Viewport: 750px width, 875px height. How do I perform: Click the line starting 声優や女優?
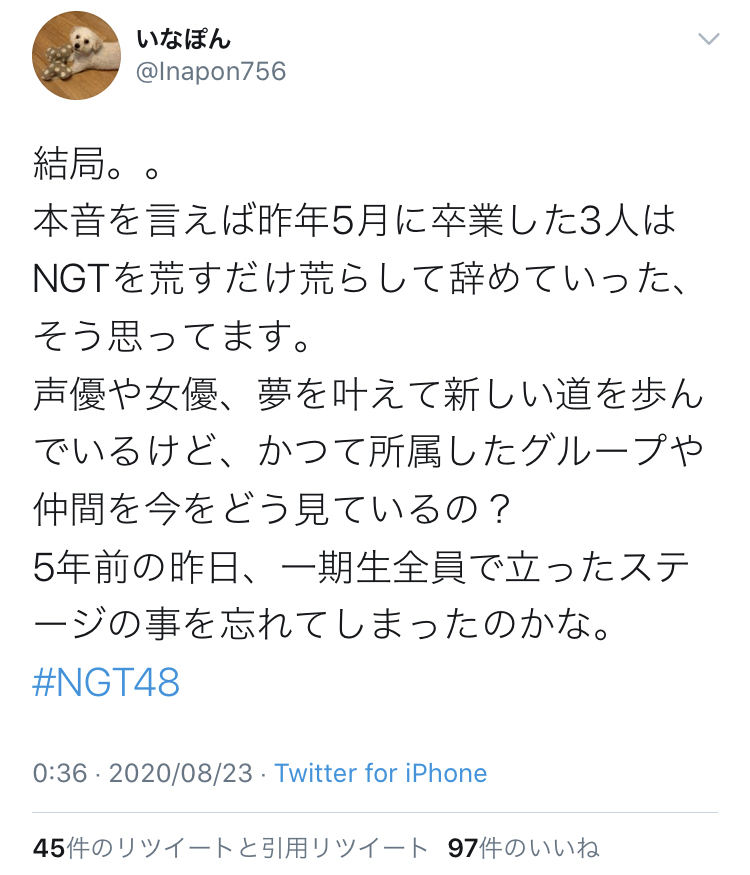point(368,395)
